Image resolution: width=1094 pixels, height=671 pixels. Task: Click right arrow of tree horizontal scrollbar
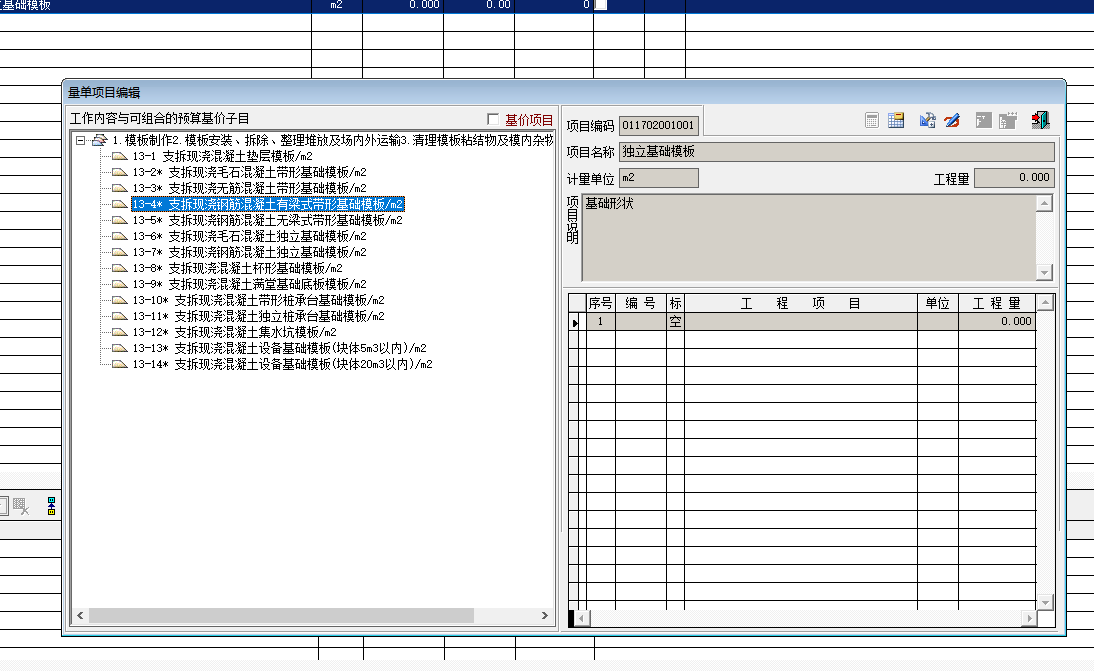coord(545,615)
